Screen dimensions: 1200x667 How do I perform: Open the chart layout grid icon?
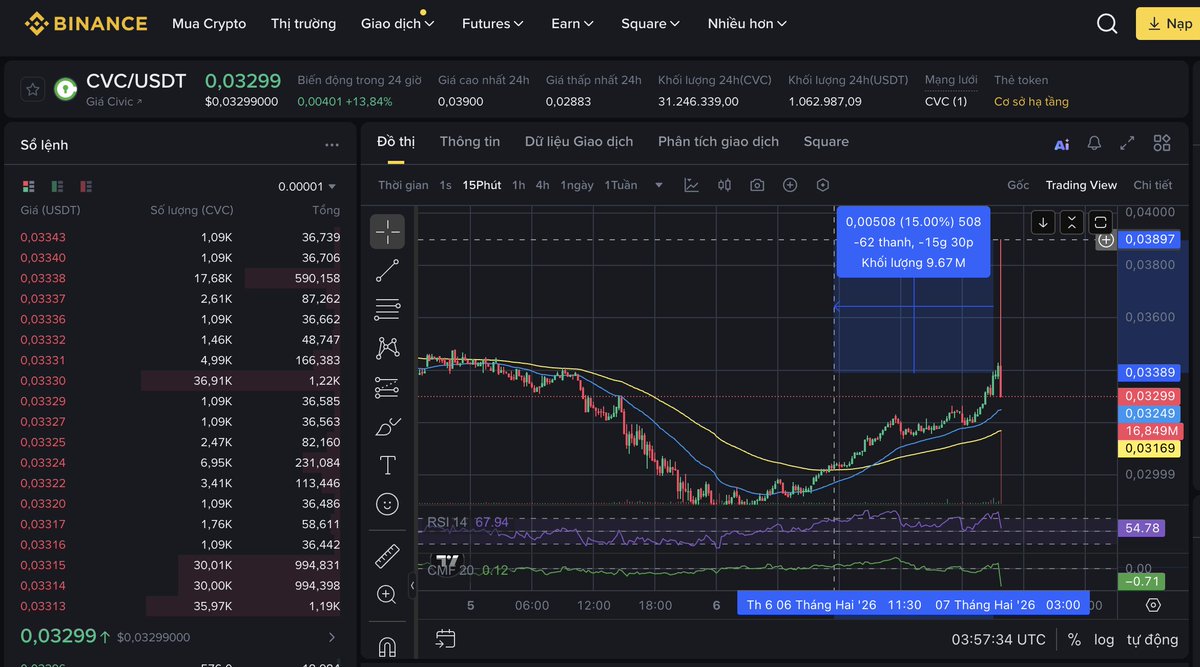pyautogui.click(x=1162, y=143)
